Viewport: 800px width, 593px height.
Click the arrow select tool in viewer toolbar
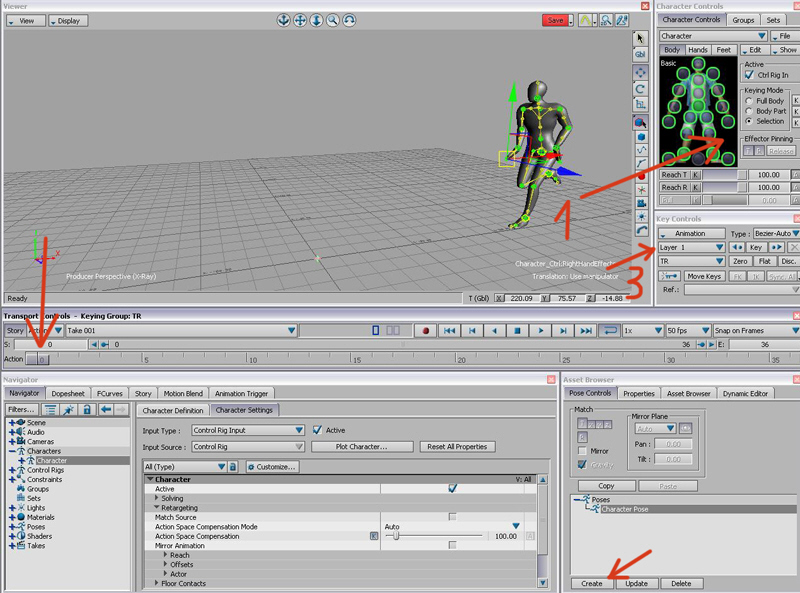pos(641,38)
